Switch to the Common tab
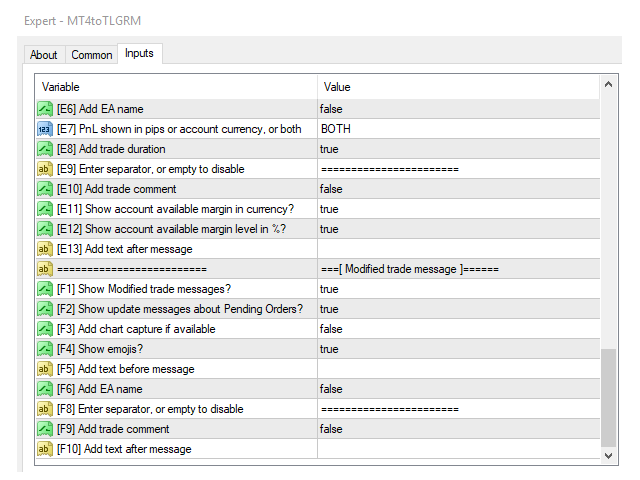Viewport: 640px width, 480px height. tap(92, 55)
